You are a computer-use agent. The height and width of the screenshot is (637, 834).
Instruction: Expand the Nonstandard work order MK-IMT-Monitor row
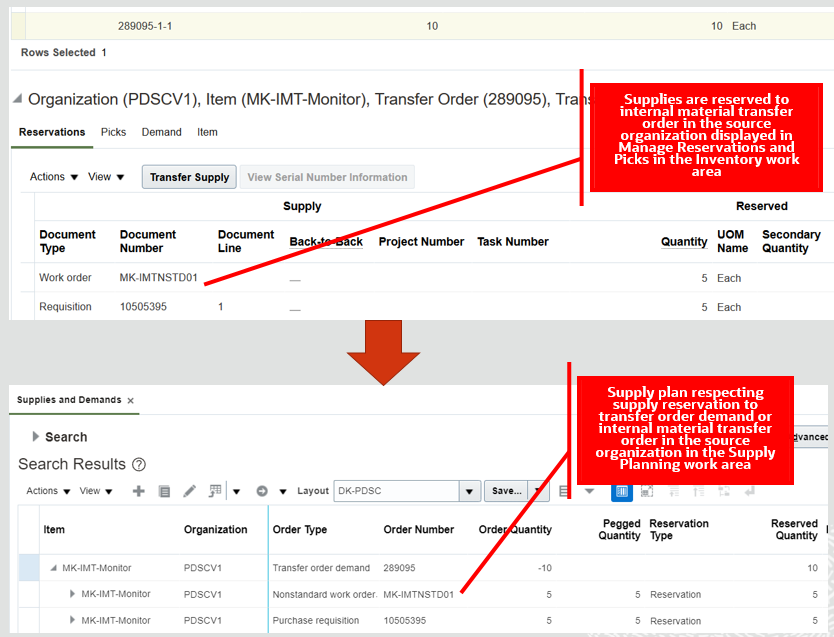coord(72,594)
